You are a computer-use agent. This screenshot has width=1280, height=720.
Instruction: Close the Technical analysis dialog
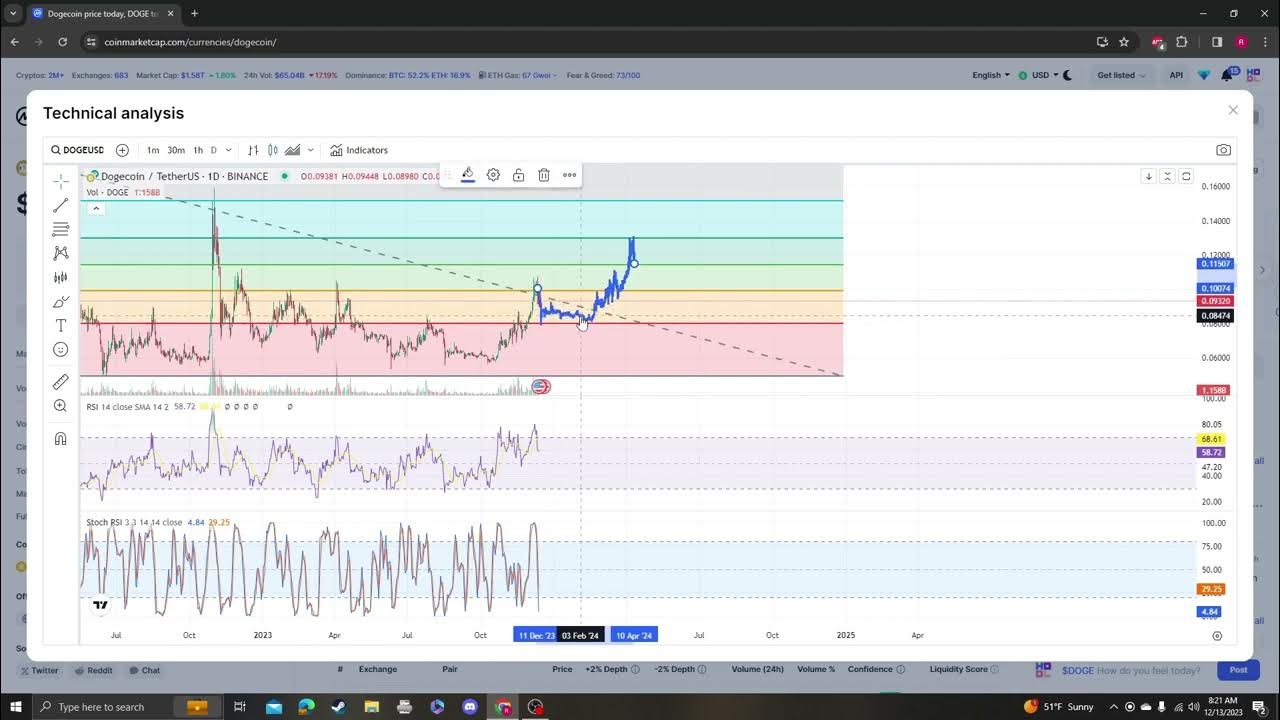click(1233, 110)
